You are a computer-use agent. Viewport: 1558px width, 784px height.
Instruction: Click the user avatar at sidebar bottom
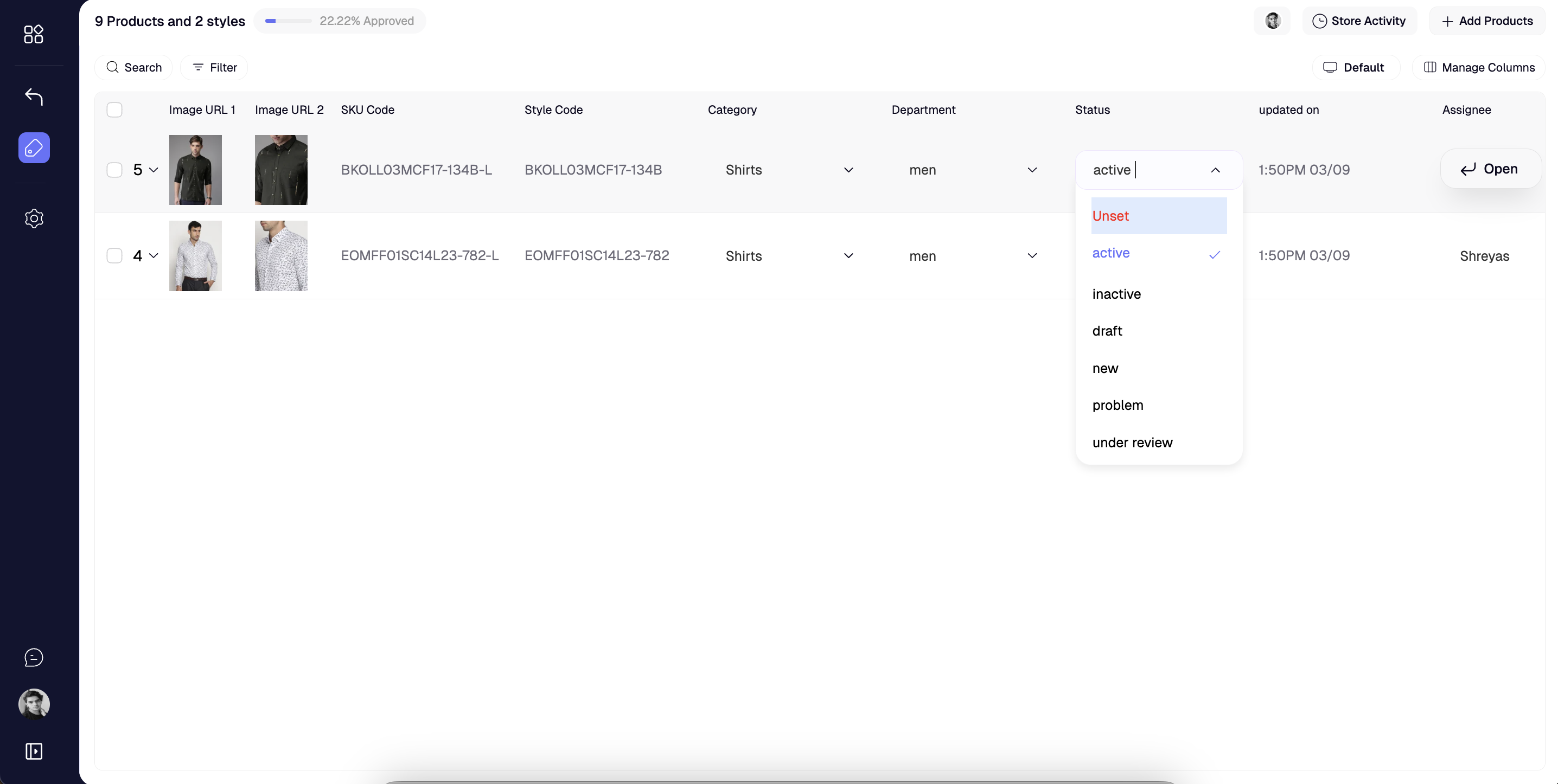[34, 704]
